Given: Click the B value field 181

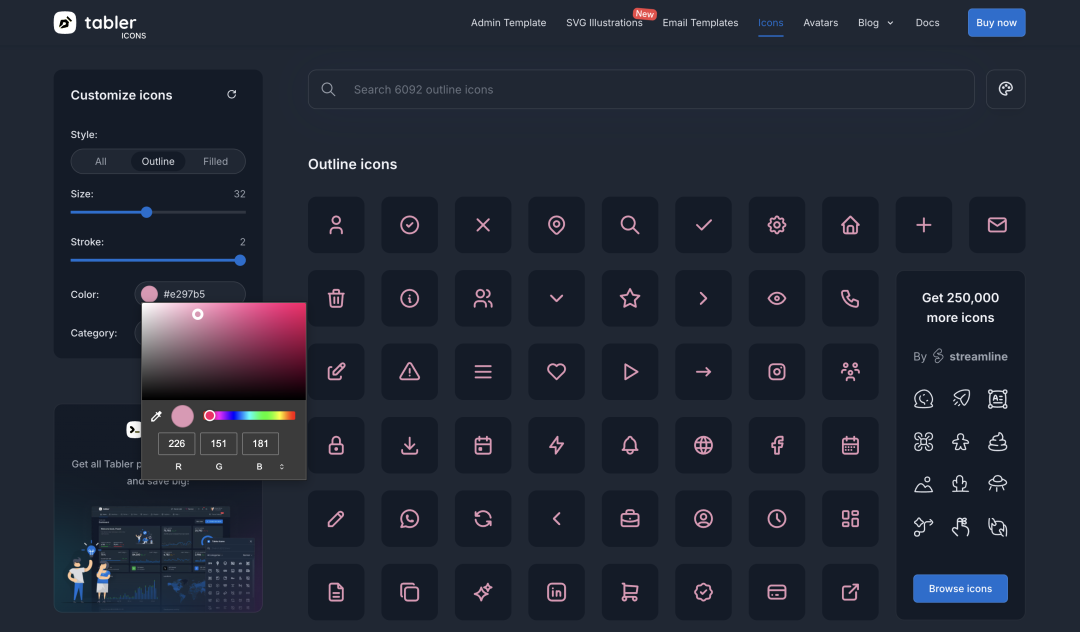Looking at the screenshot, I should click(260, 443).
